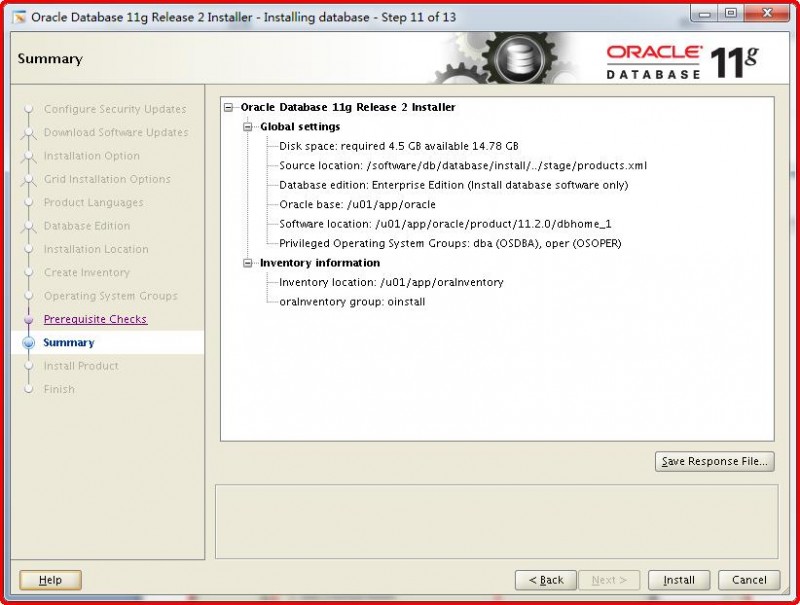Collapse the Oracle Database 11g Release 2 Installer node
800x605 pixels.
tap(229, 107)
